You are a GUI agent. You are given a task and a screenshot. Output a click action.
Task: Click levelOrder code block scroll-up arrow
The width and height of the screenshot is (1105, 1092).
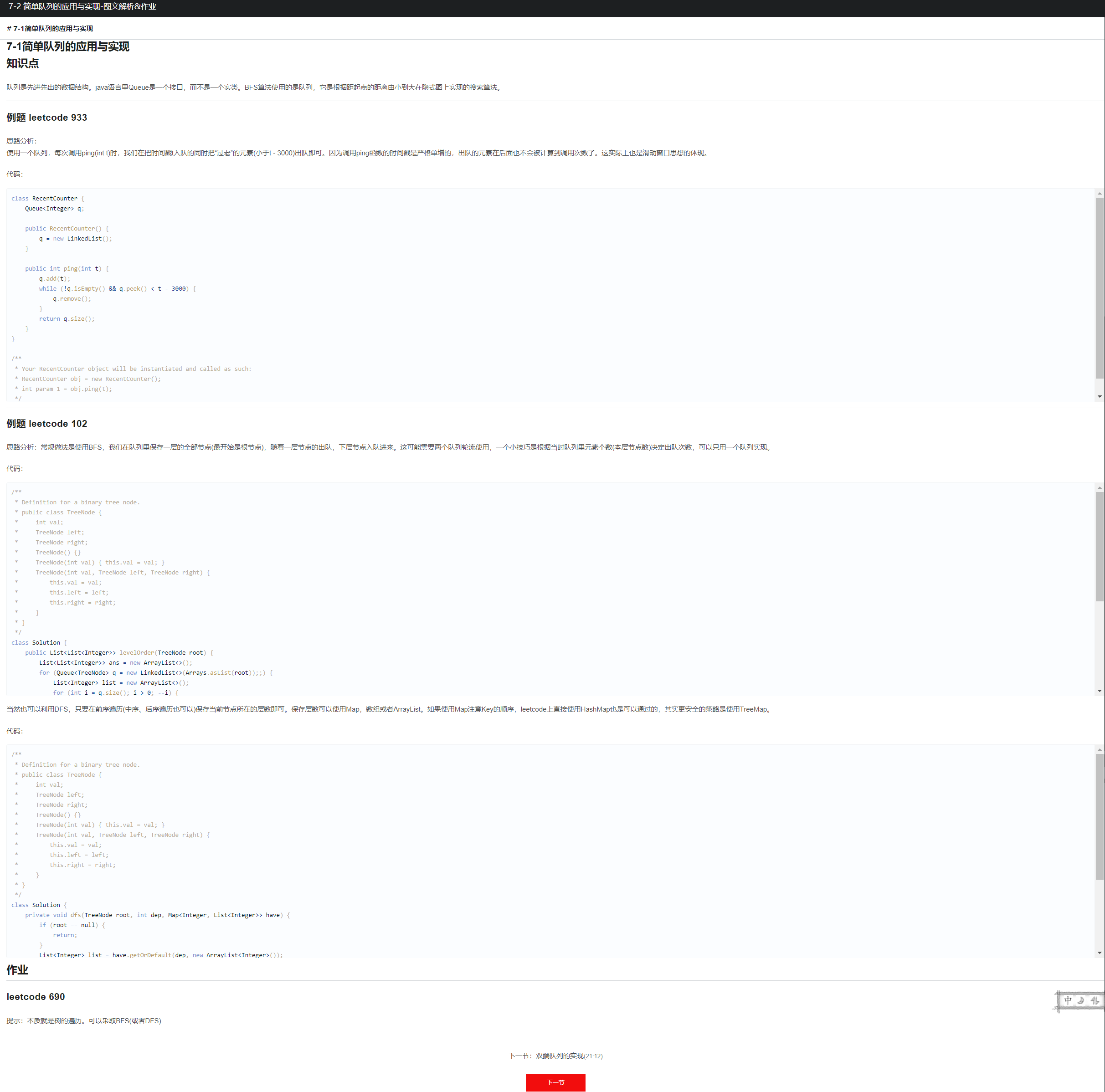1099,487
